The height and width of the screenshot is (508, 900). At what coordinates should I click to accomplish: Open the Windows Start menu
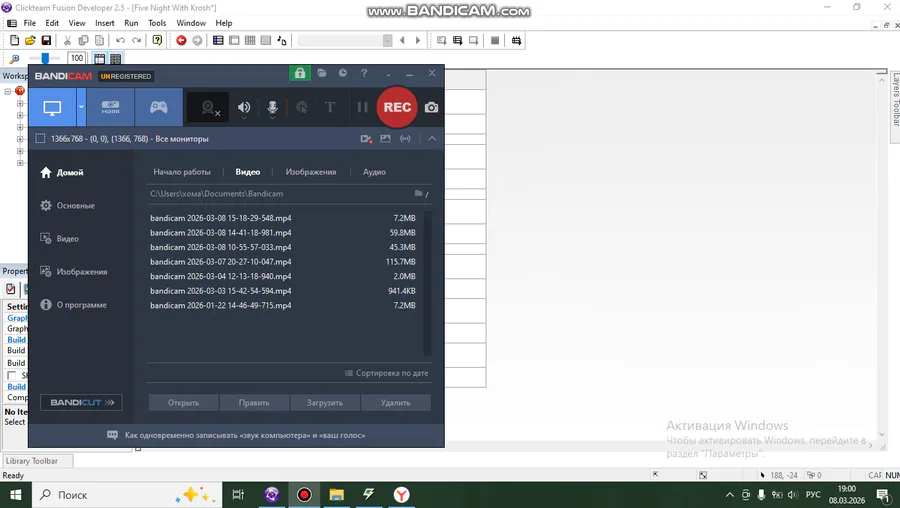tap(15, 495)
